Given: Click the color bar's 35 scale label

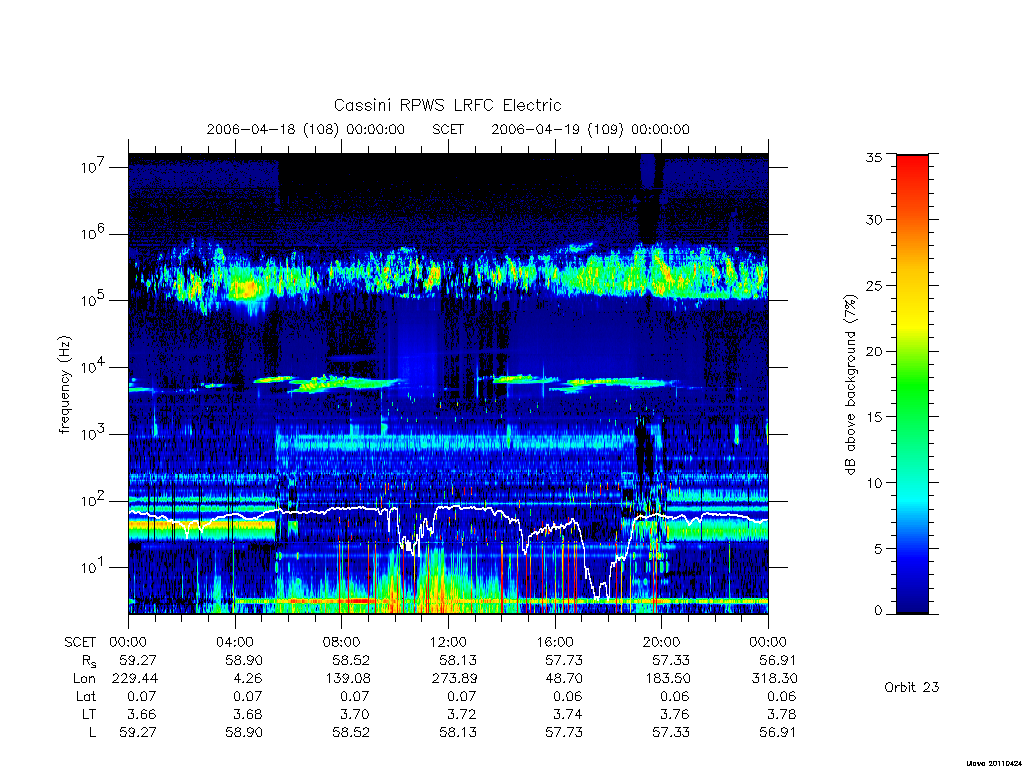Looking at the screenshot, I should [873, 157].
